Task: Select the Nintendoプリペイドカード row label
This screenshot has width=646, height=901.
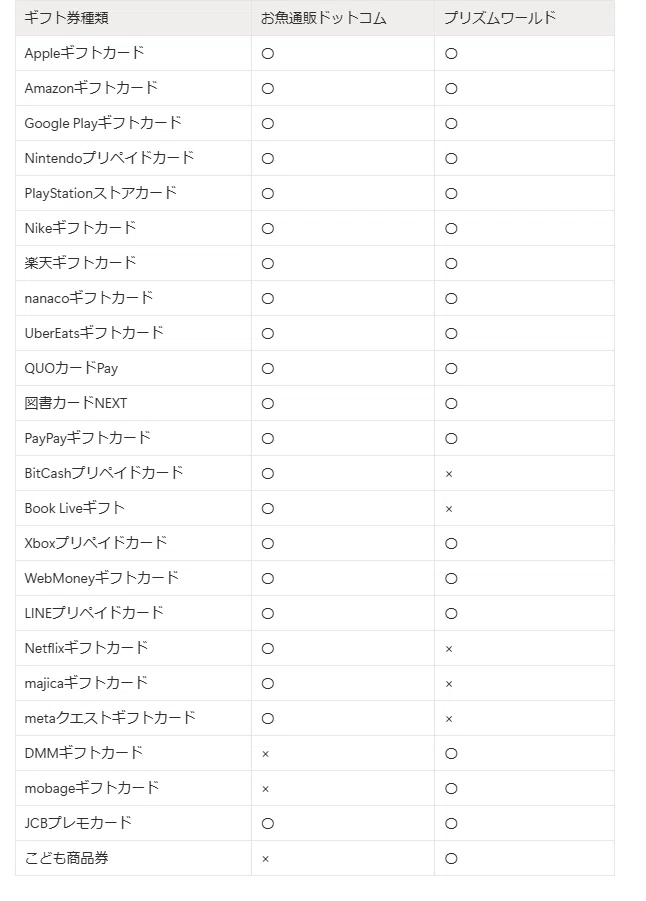Action: pos(109,158)
